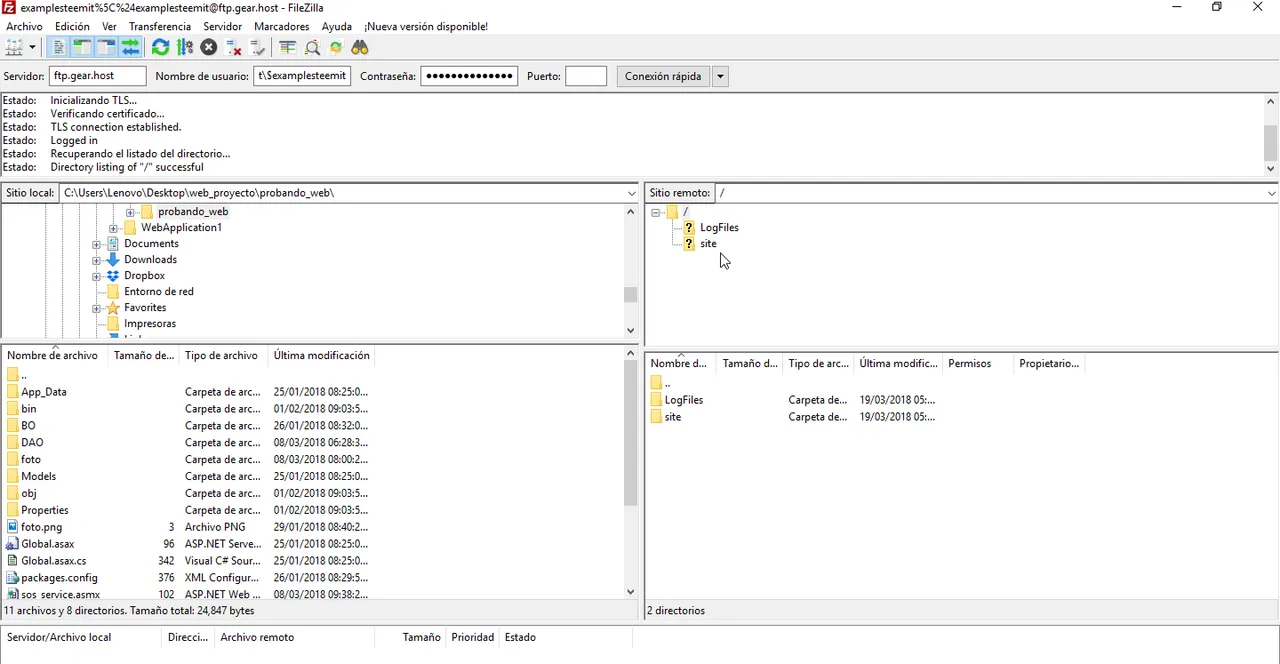Screen dimensions: 1280x664
Task: Expand the Downloads tree node
Action: [x=96, y=260]
